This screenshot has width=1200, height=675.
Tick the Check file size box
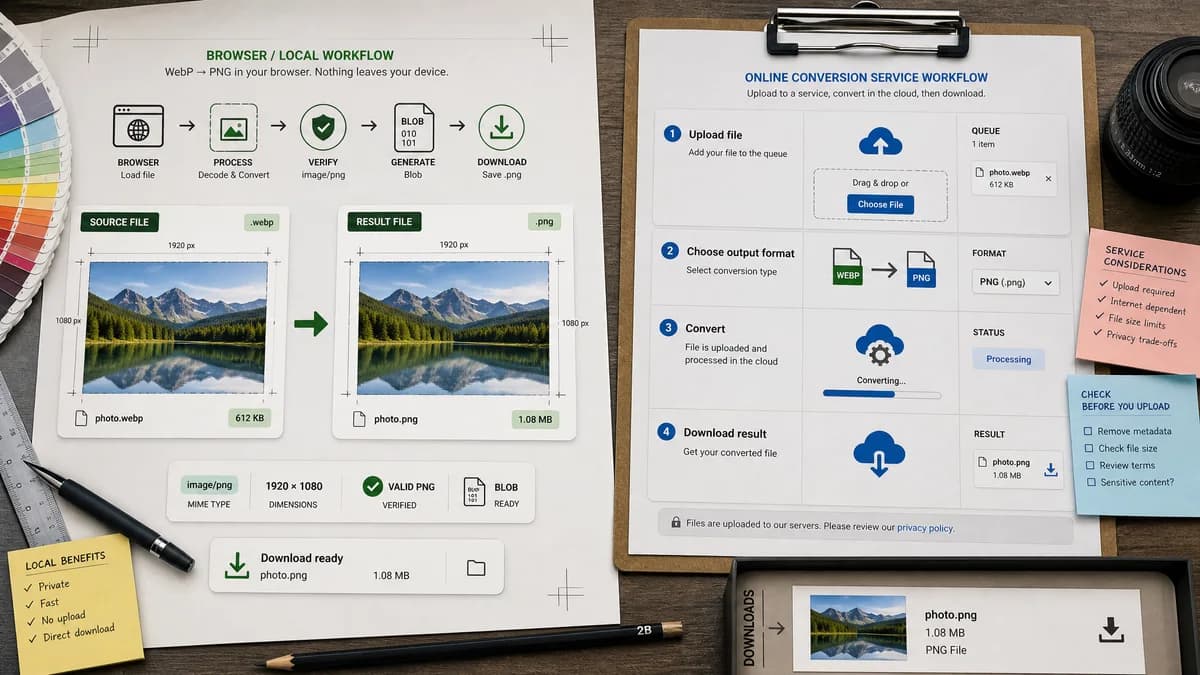tap(1088, 448)
